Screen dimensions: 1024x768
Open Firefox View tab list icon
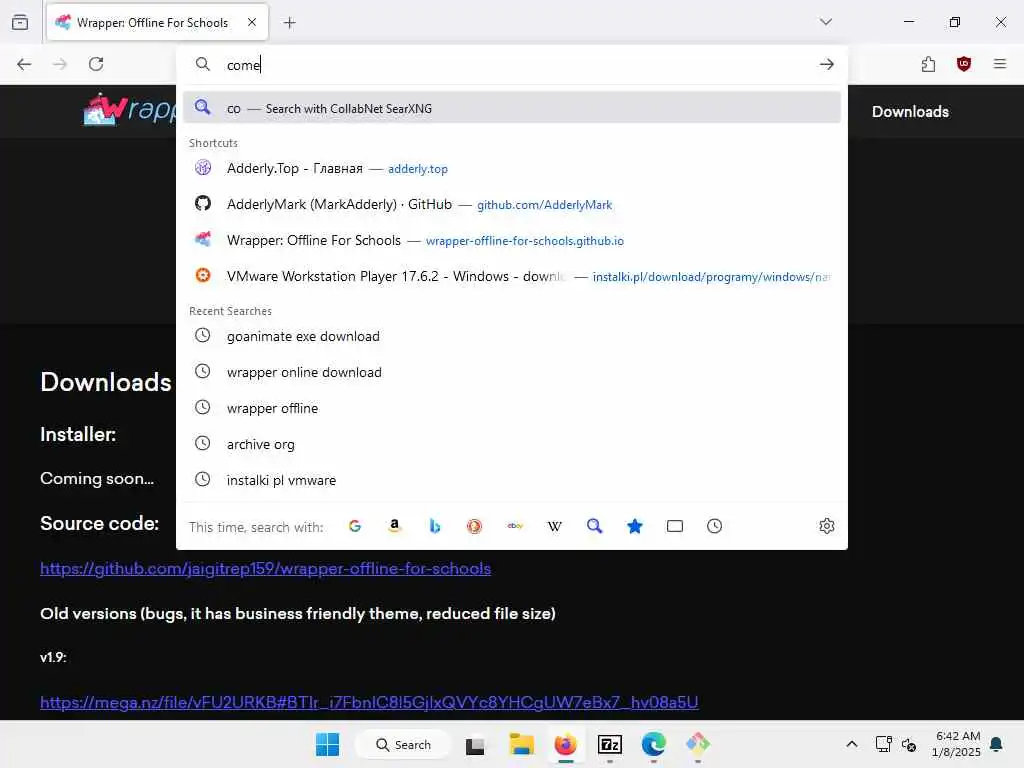[x=20, y=22]
